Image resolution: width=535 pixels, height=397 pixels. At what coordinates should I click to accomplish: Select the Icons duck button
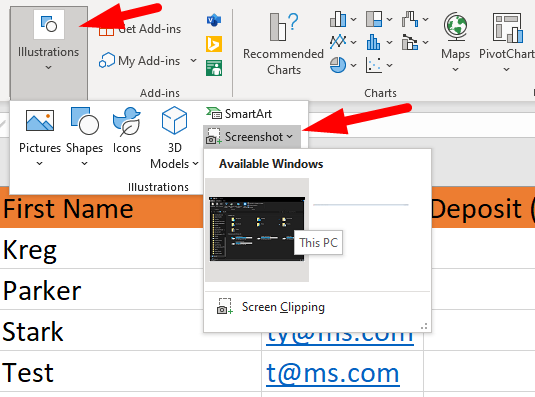127,121
